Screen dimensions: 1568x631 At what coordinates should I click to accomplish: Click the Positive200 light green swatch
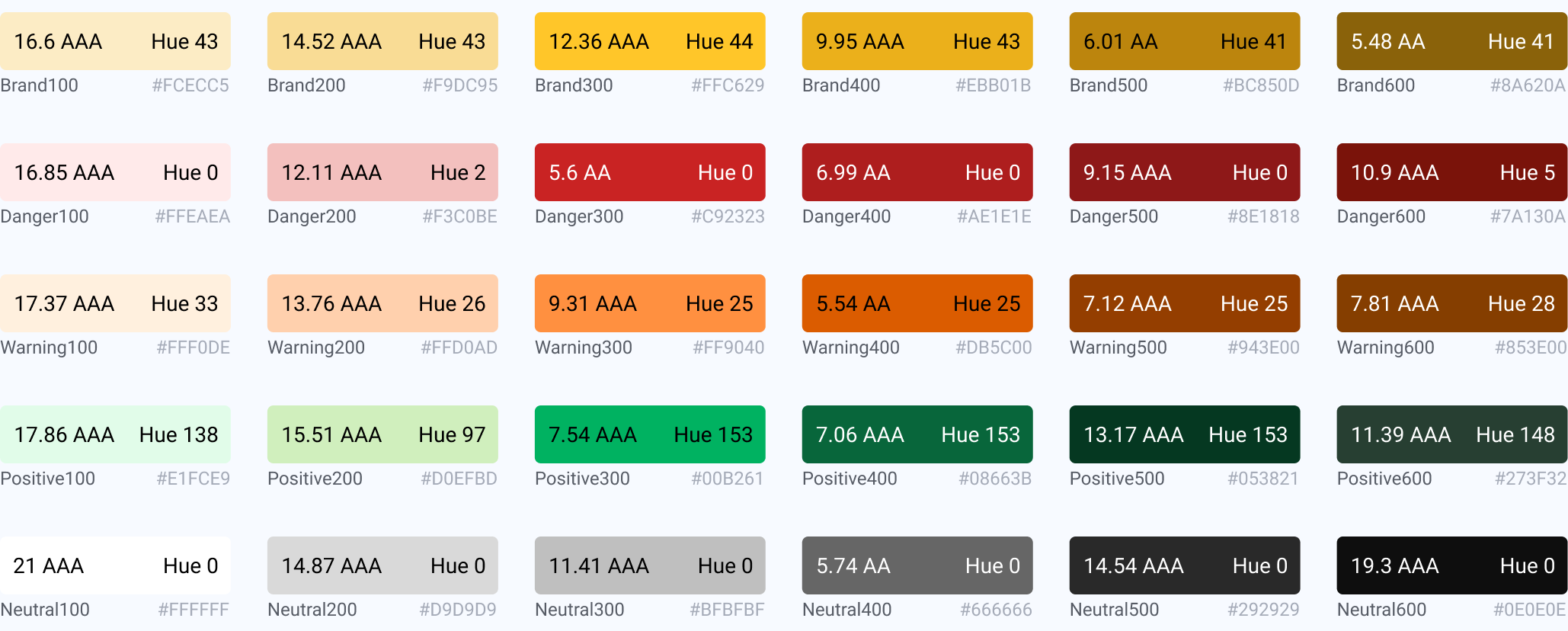coord(382,434)
